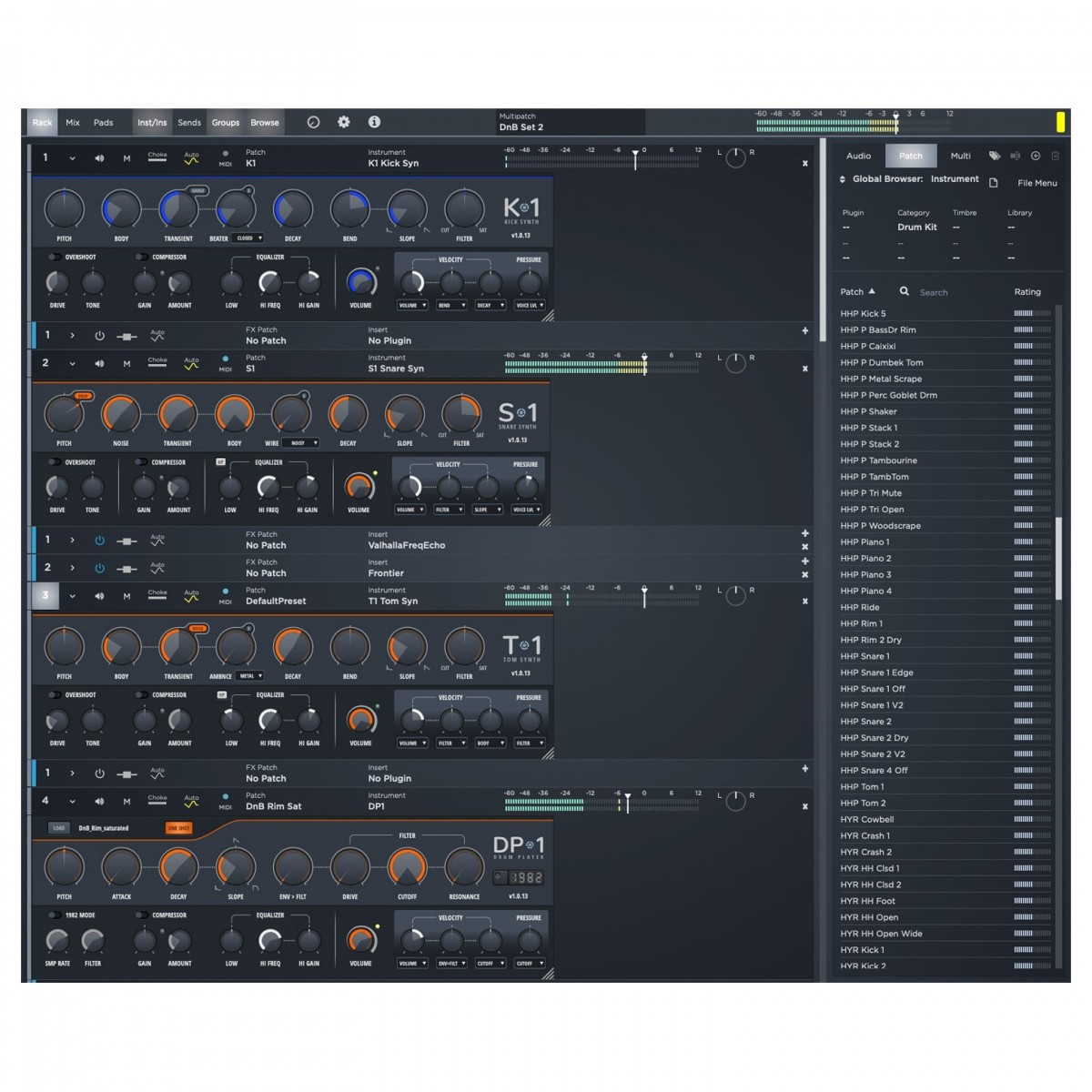The width and height of the screenshot is (1092, 1092).
Task: Switch to the Pads tab
Action: [x=104, y=123]
